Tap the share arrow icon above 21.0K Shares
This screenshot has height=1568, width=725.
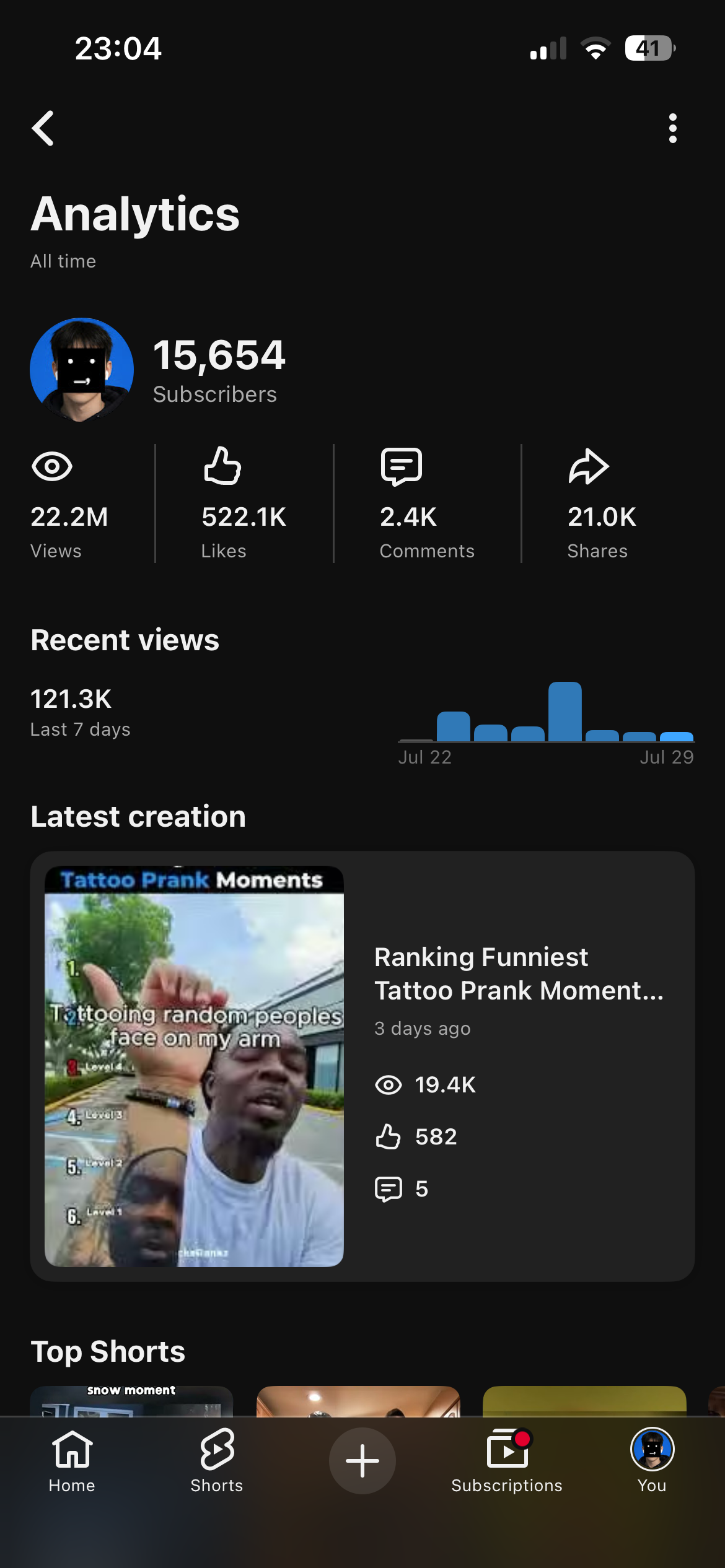(589, 466)
